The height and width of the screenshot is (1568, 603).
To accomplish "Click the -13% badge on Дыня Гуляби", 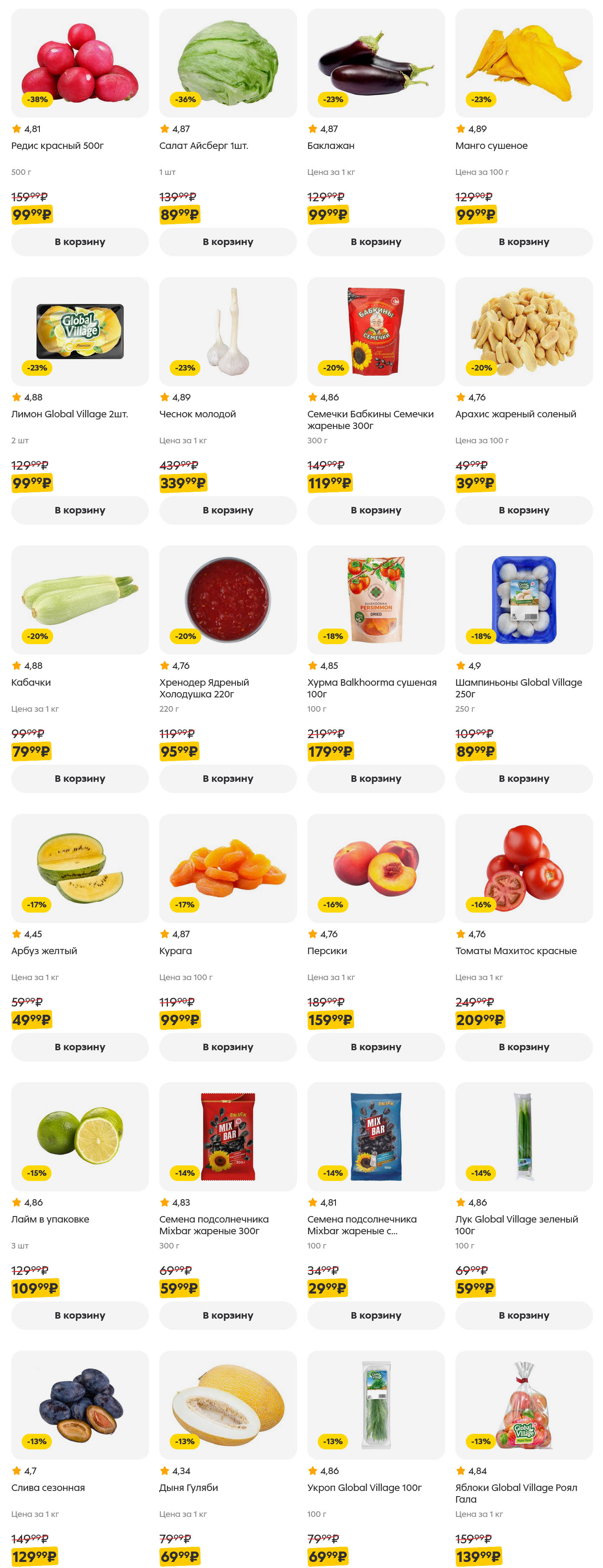I will coord(185,1441).
